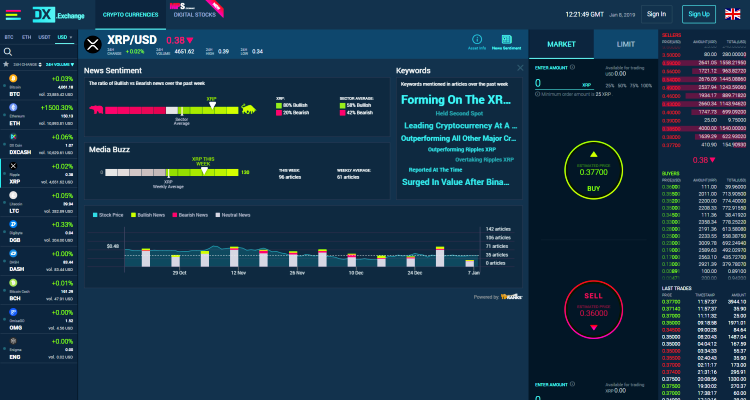
Task: Filter coins by ETH market
Action: (26, 37)
